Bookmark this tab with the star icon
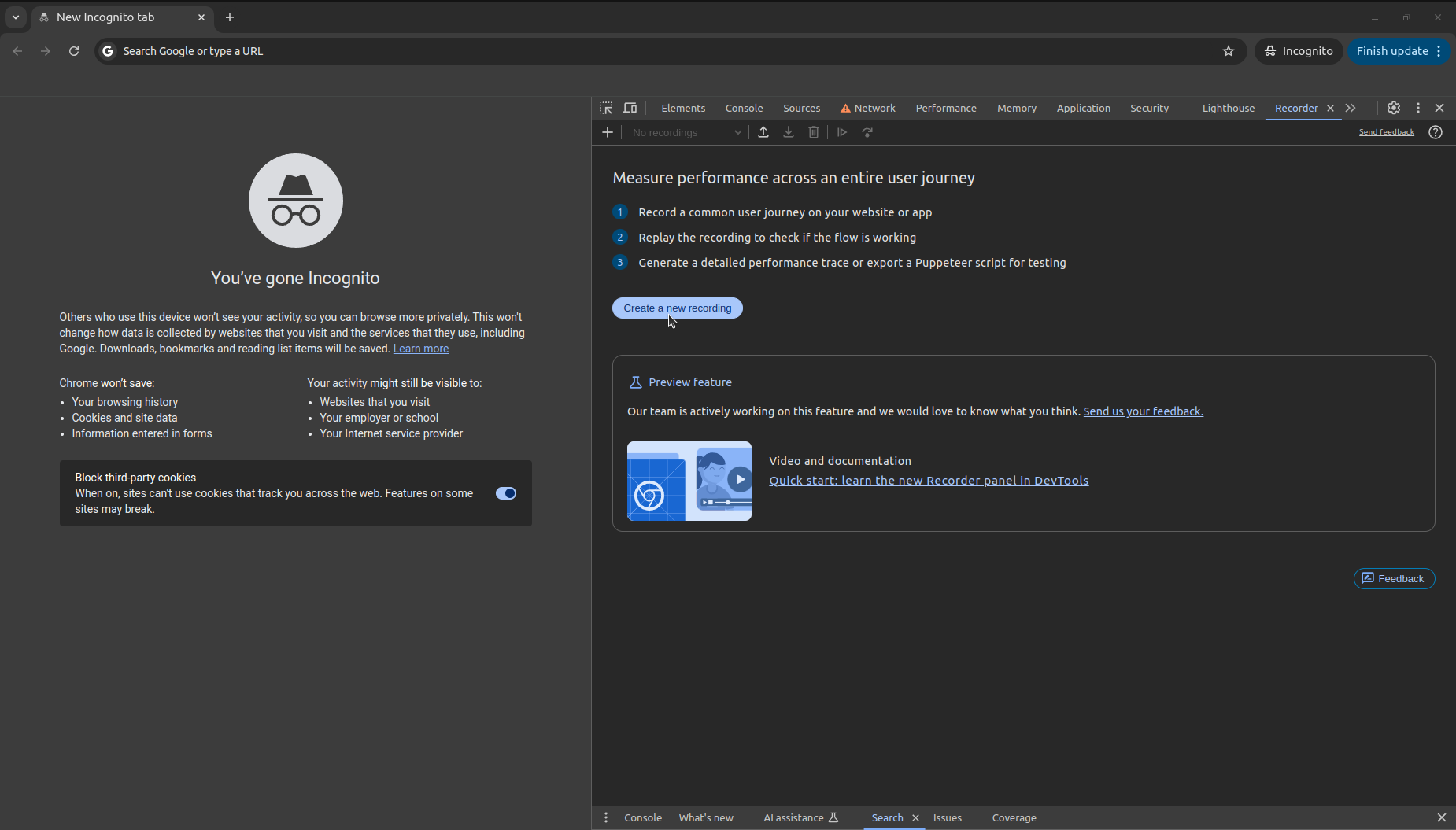Image resolution: width=1456 pixels, height=830 pixels. coord(1229,51)
